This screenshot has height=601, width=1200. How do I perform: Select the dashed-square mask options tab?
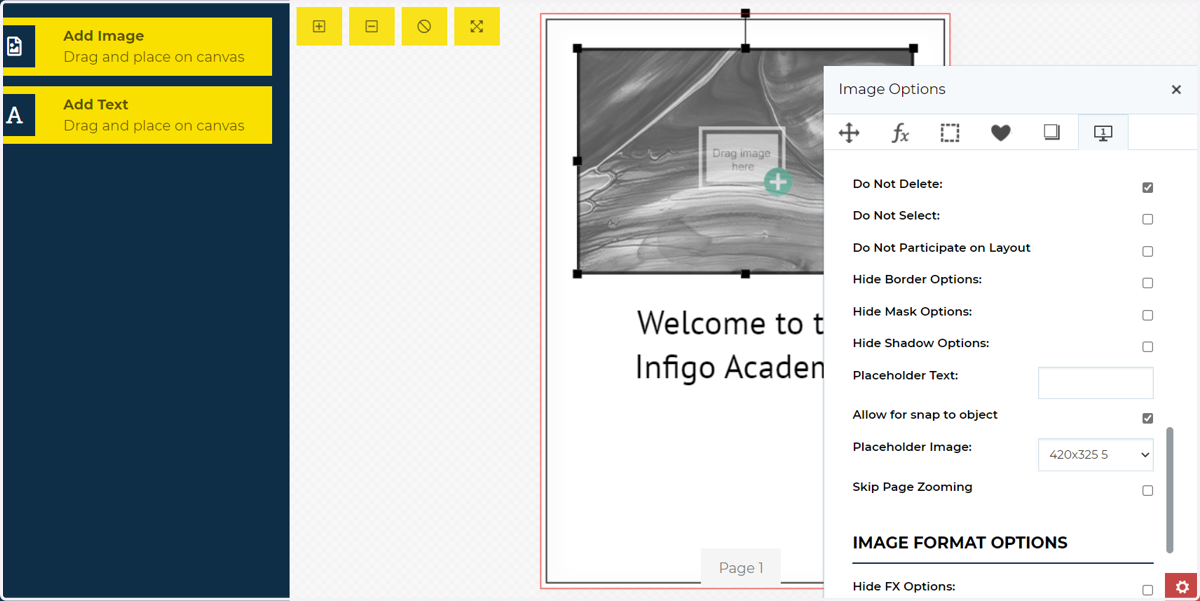[x=950, y=133]
